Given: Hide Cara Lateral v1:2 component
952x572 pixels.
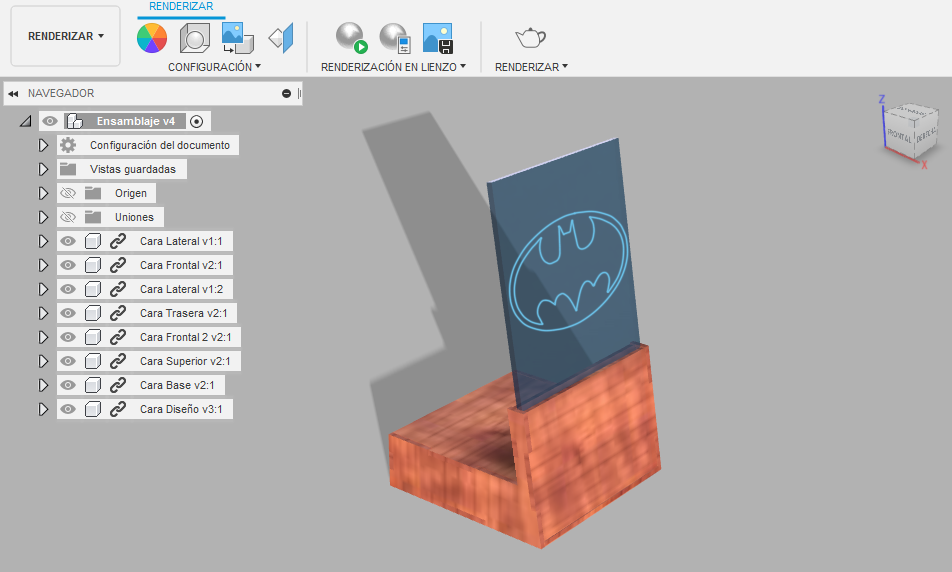Looking at the screenshot, I should pyautogui.click(x=68, y=289).
